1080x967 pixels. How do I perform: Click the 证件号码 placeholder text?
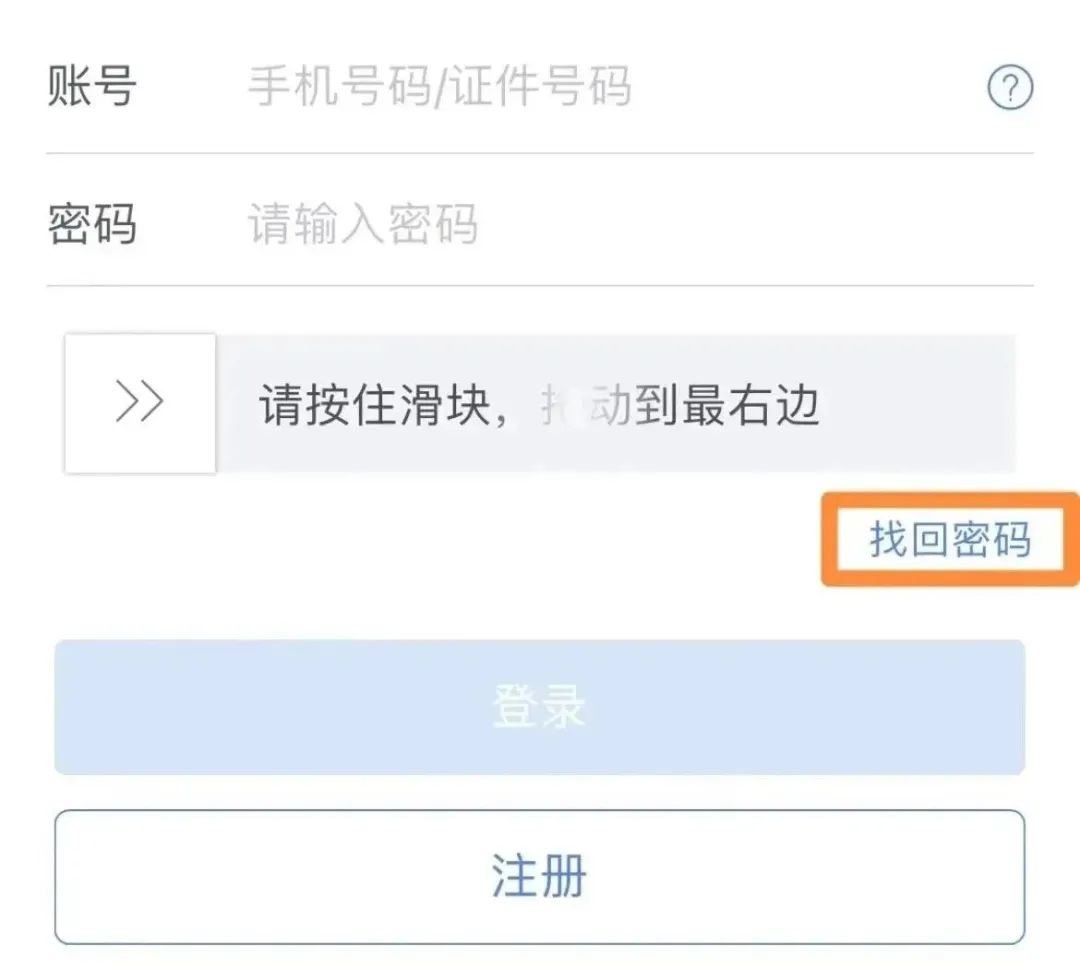(540, 87)
